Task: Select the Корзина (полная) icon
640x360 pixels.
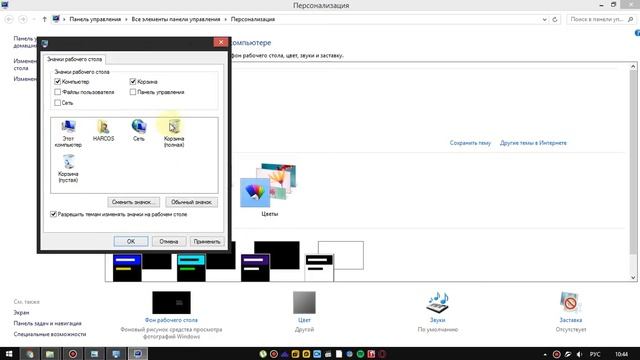Action: (174, 133)
